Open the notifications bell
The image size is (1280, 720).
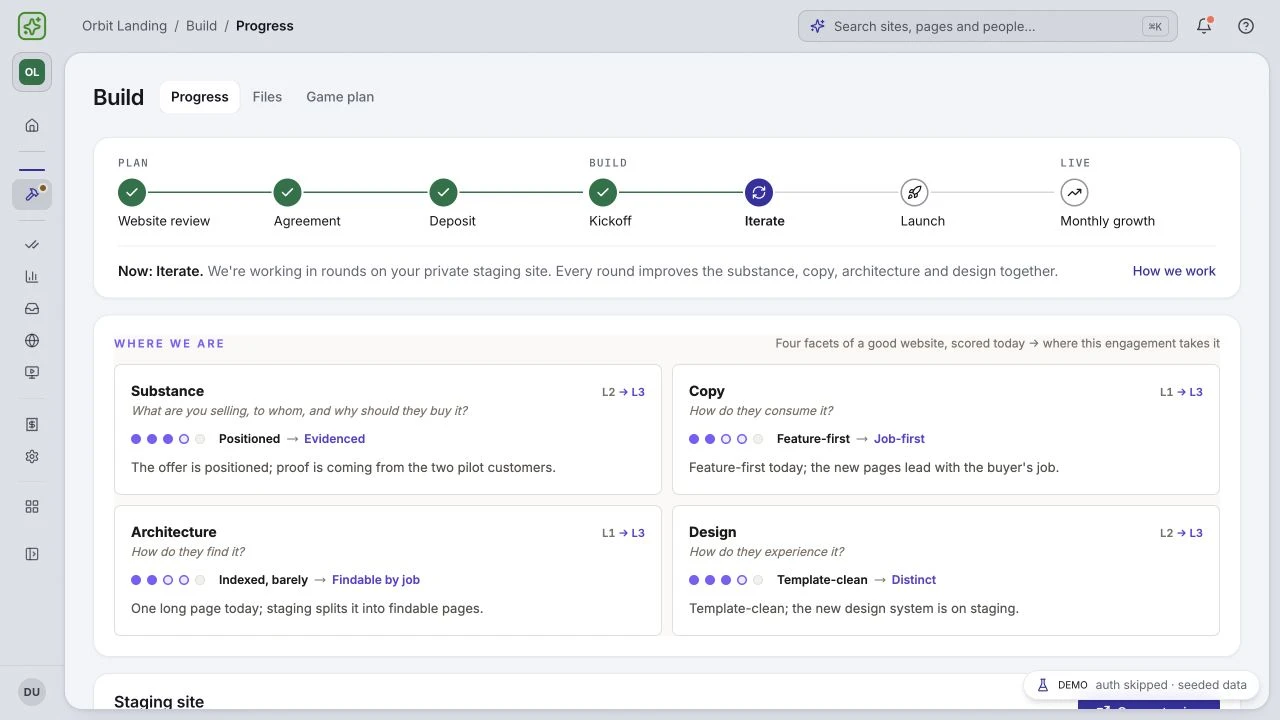click(1204, 26)
